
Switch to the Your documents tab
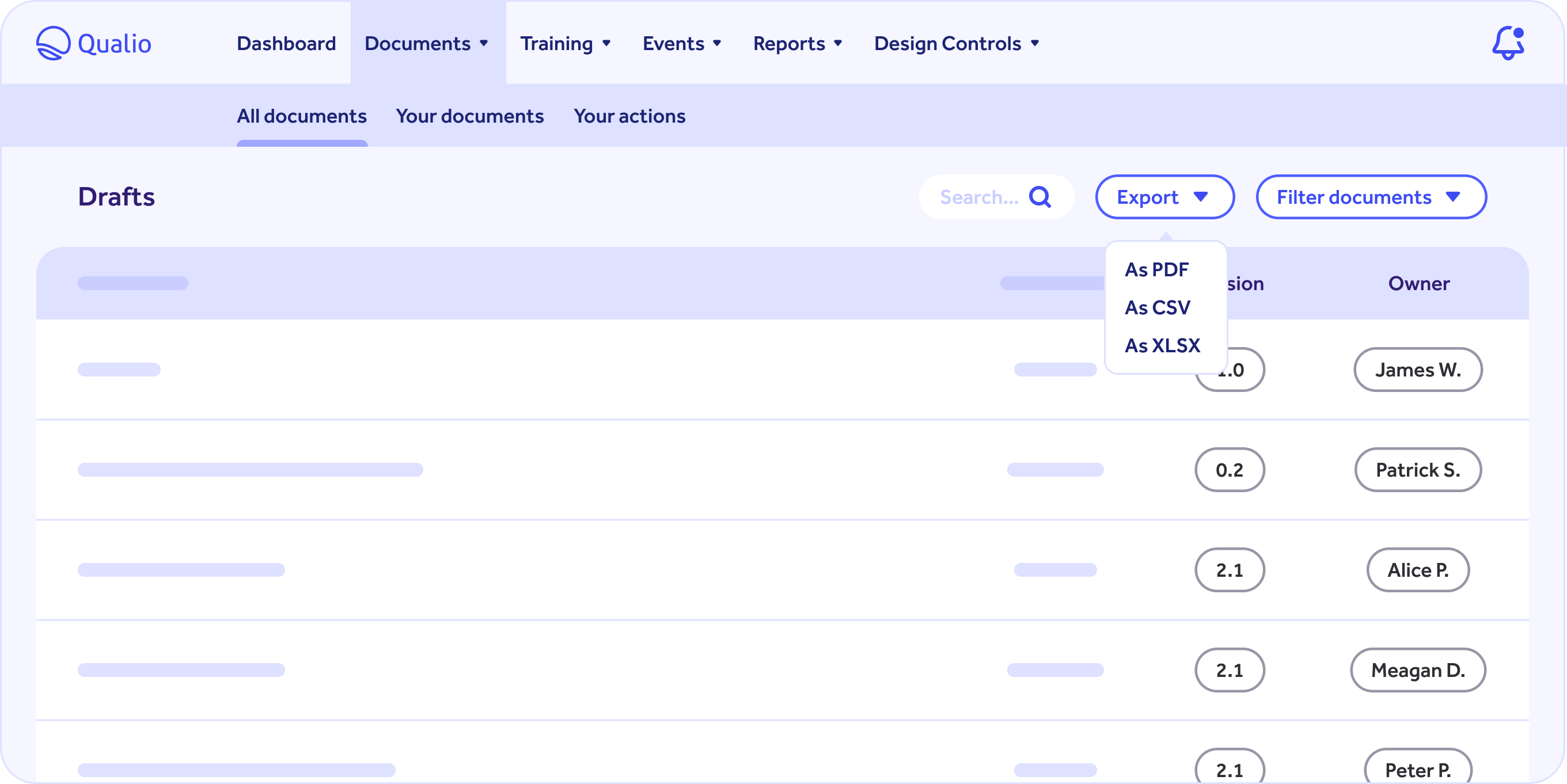[469, 116]
